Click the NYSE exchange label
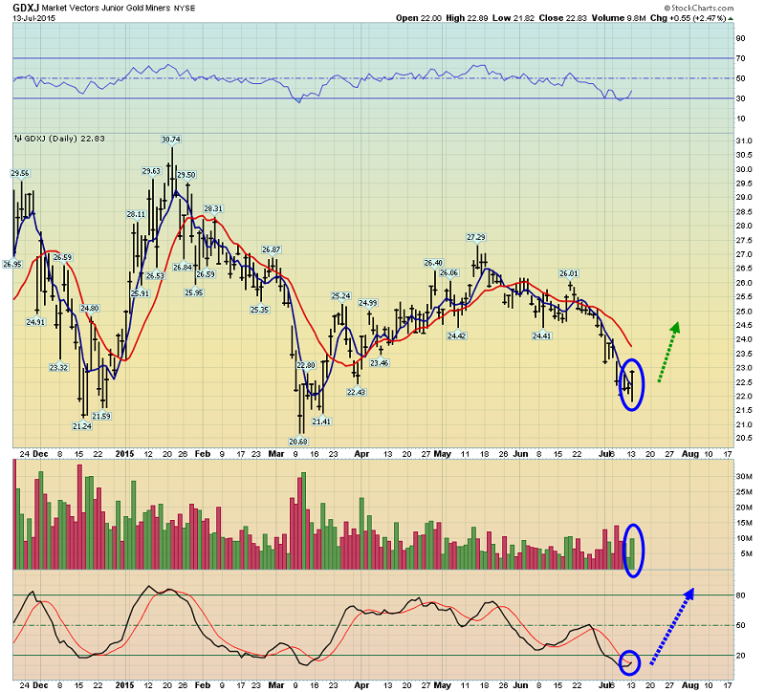 pyautogui.click(x=184, y=8)
